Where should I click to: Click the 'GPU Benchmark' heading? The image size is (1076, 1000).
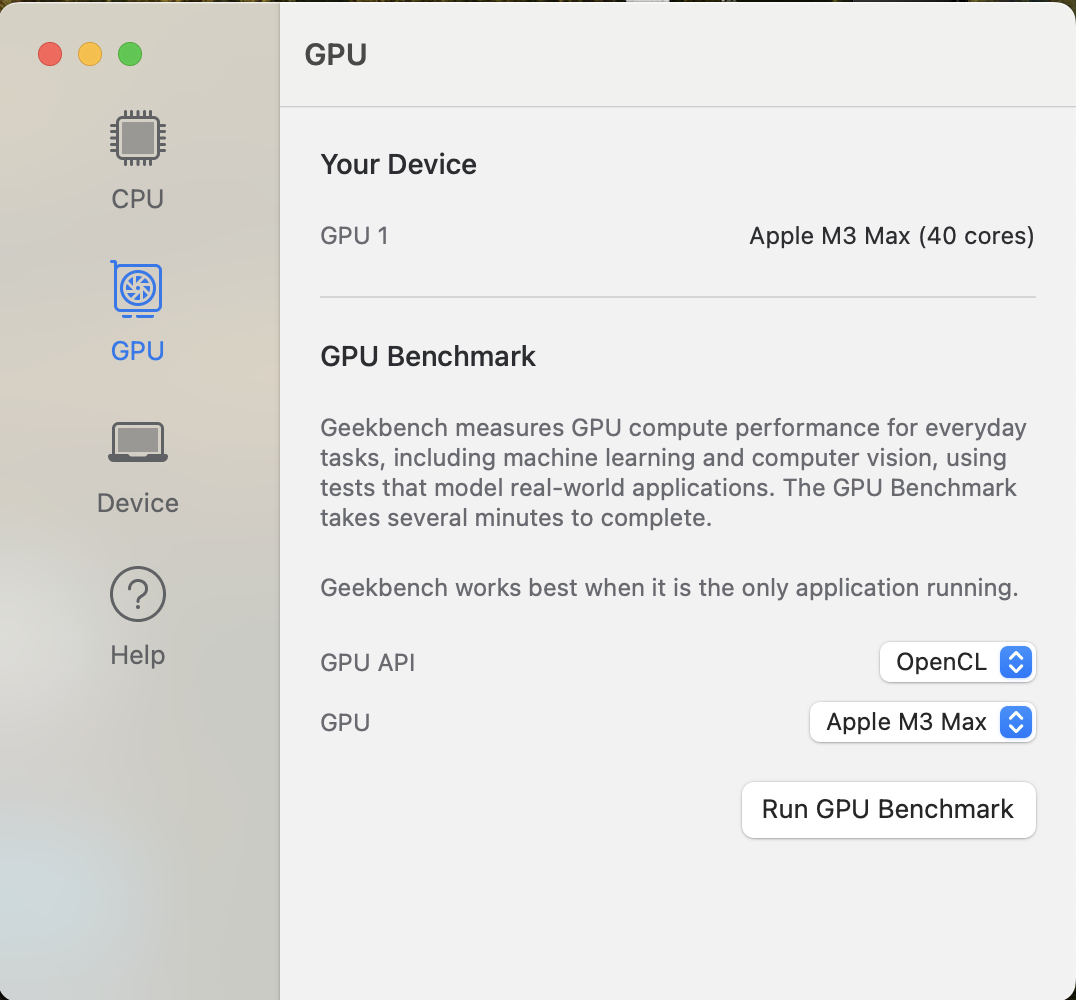coord(428,357)
